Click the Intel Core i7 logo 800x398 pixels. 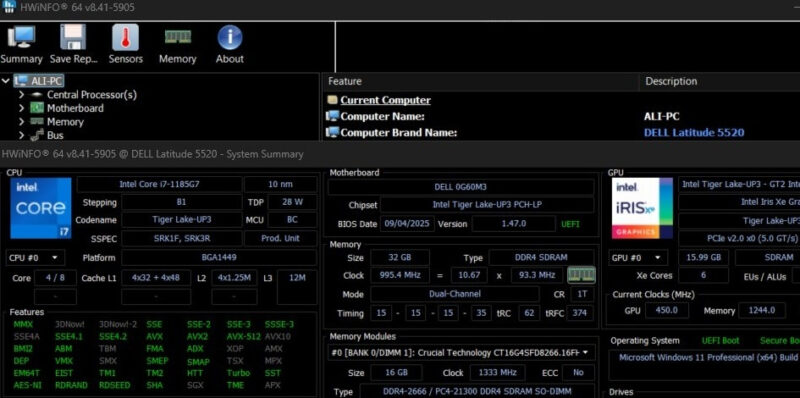[x=41, y=208]
